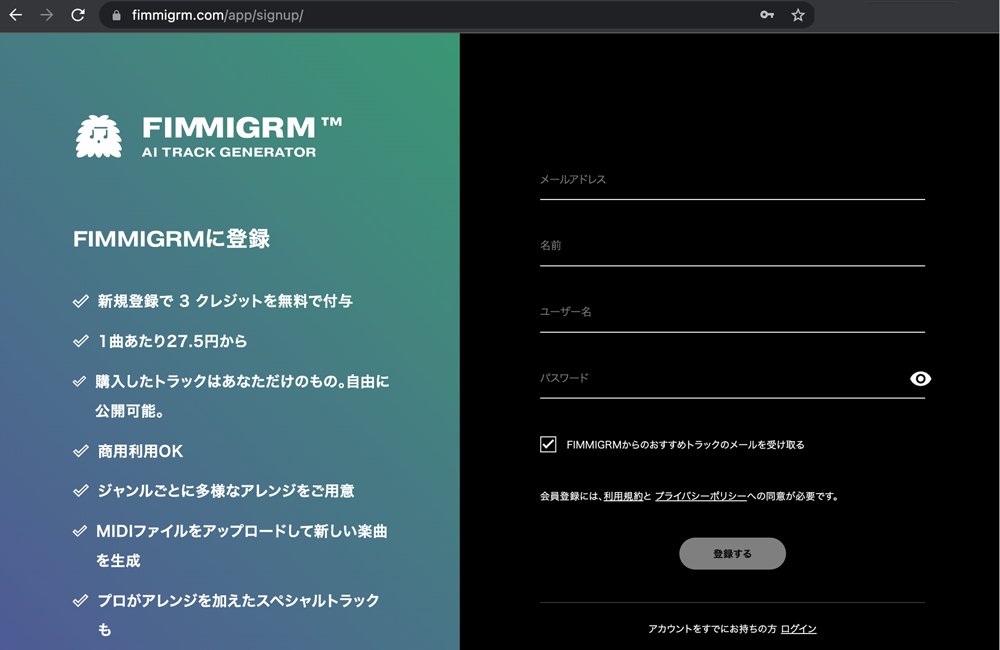
Task: Open saved passwords key icon
Action: coord(767,15)
